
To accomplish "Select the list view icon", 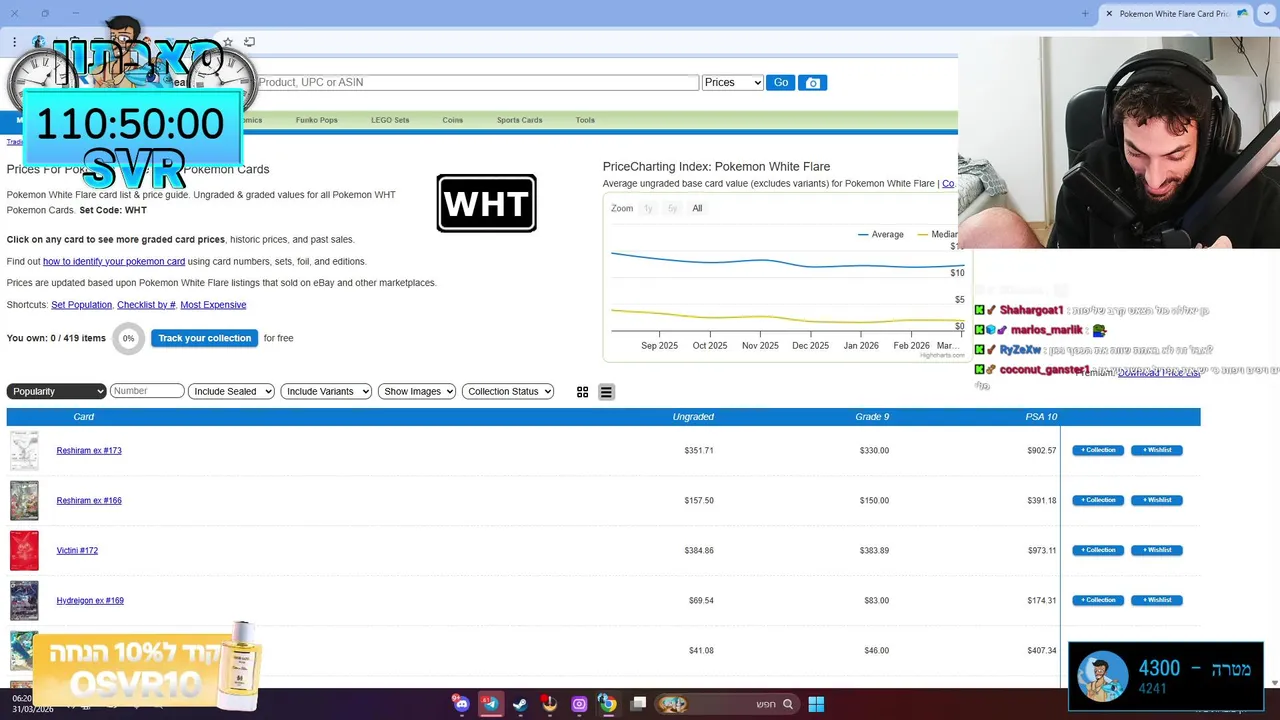I will point(606,392).
